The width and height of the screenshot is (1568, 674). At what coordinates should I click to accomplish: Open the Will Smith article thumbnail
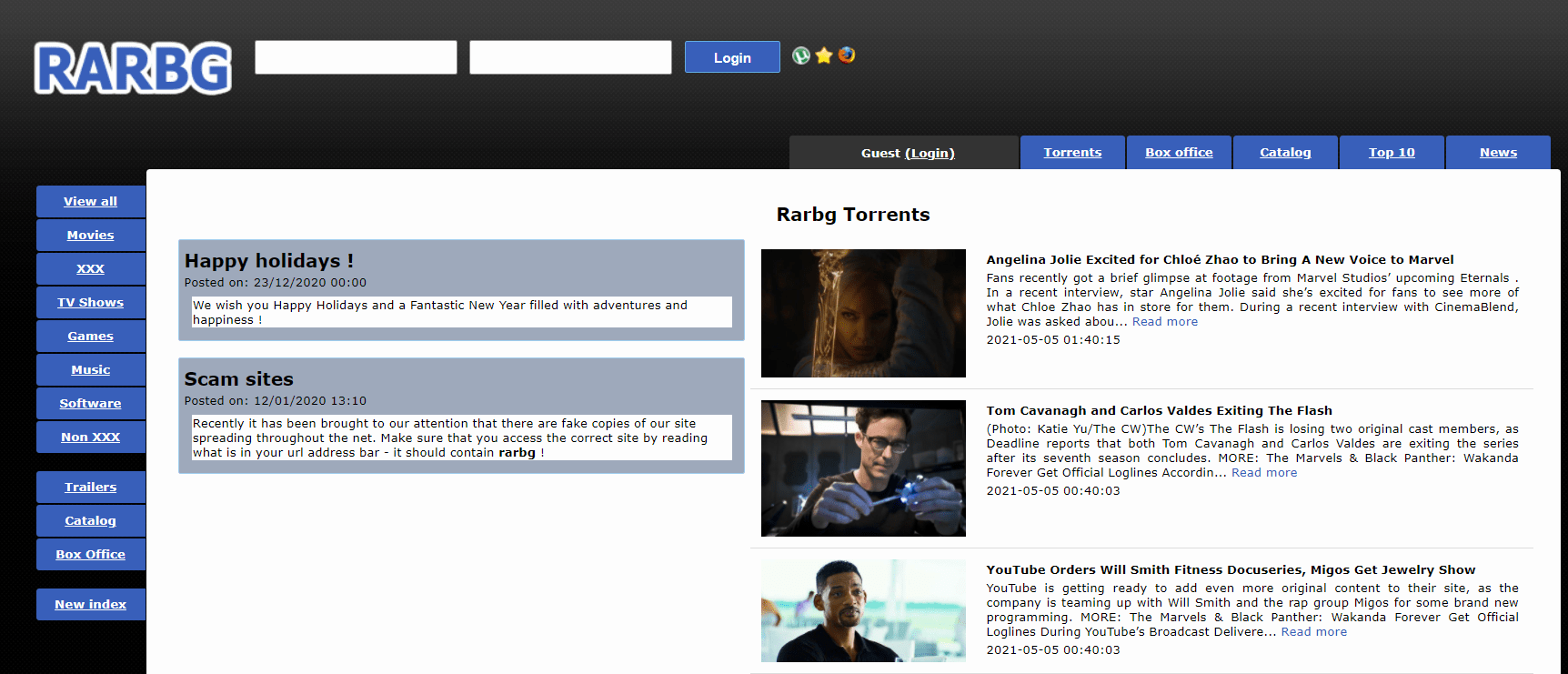pos(863,610)
